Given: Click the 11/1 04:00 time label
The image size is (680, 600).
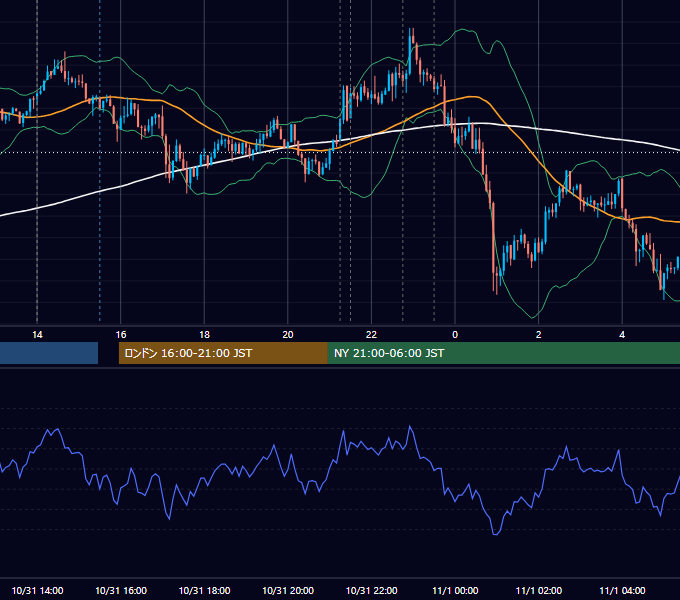Looking at the screenshot, I should (622, 590).
